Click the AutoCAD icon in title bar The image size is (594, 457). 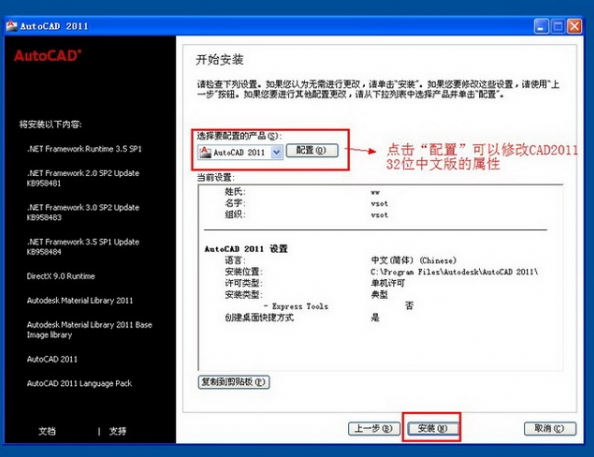click(12, 26)
